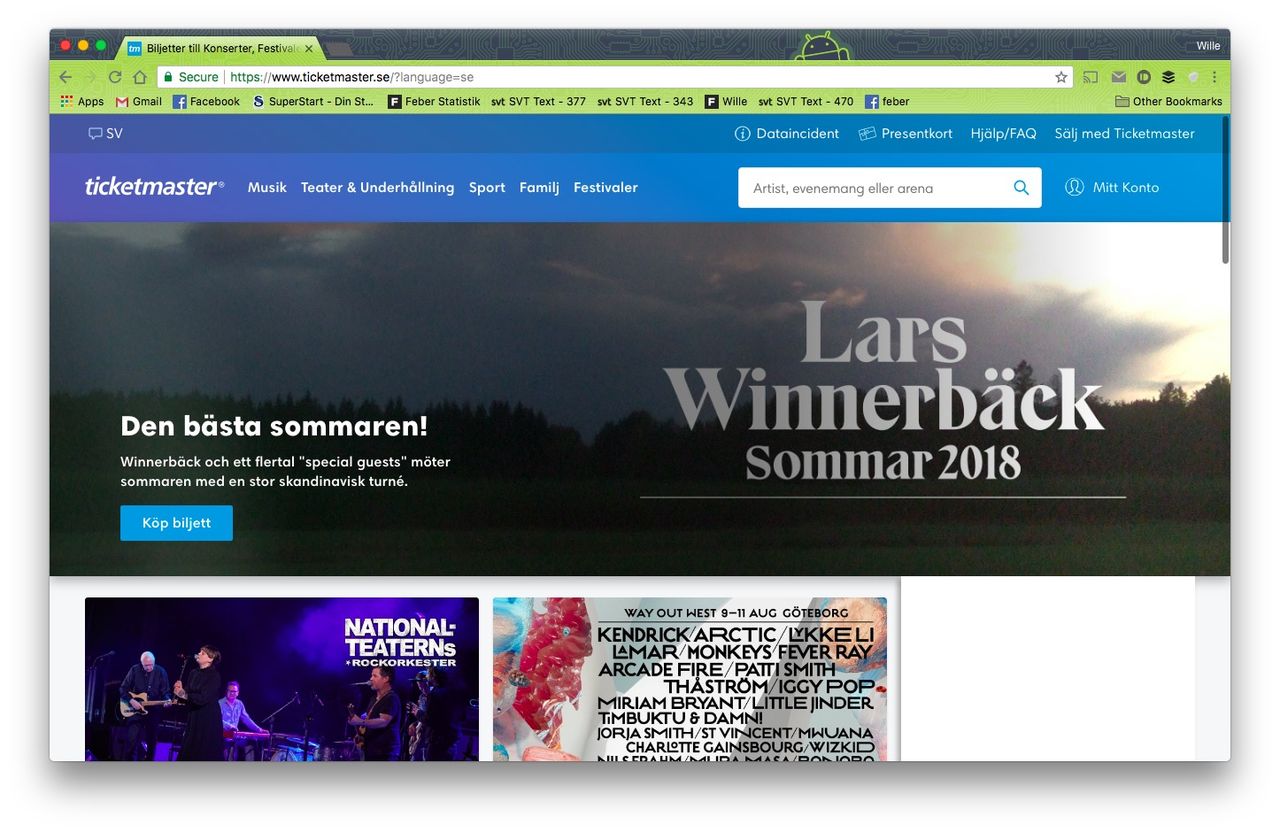The width and height of the screenshot is (1280, 832).
Task: Open the mail envelope extension icon
Action: coord(1118,77)
